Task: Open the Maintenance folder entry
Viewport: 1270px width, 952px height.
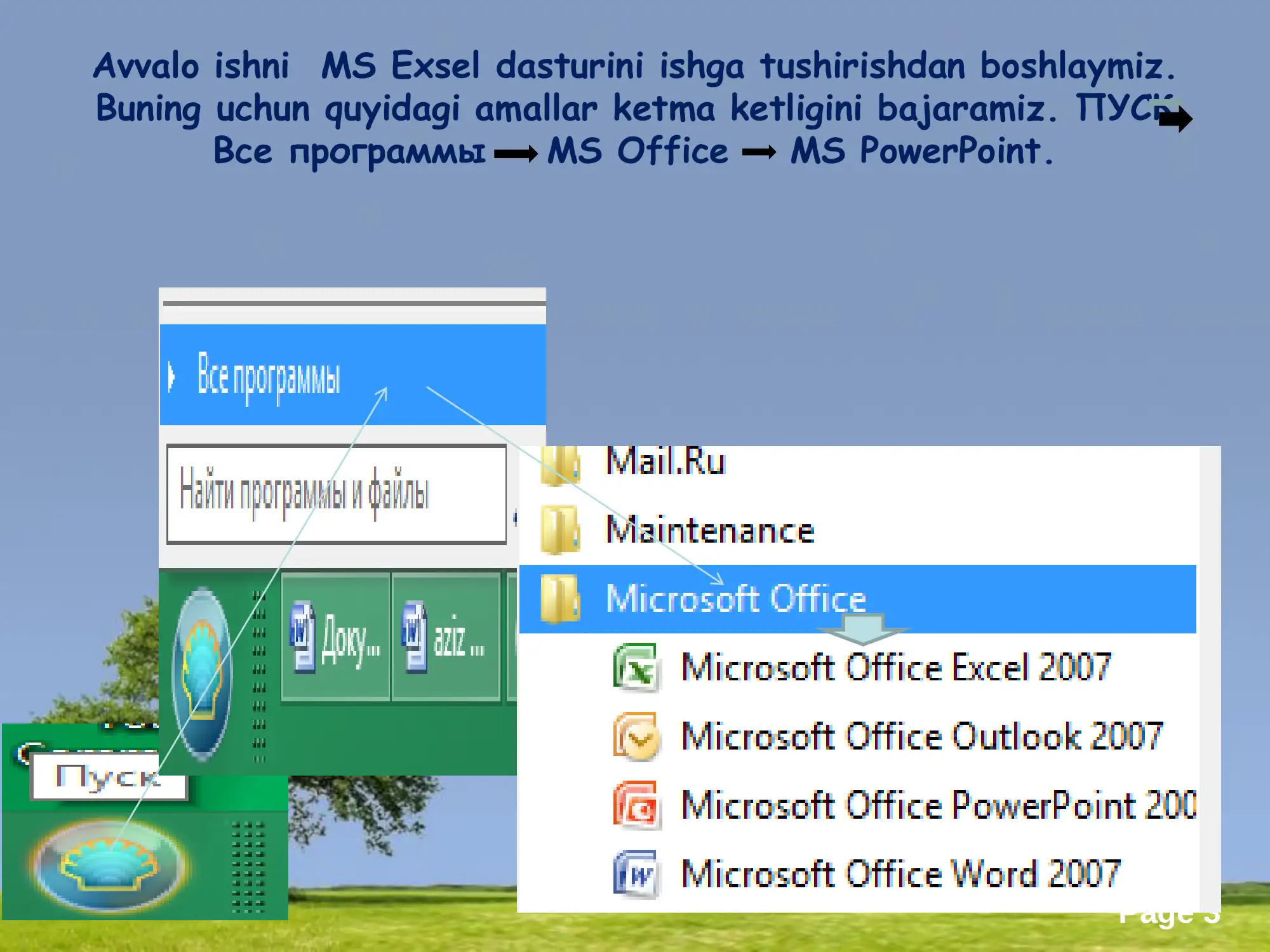Action: click(710, 530)
